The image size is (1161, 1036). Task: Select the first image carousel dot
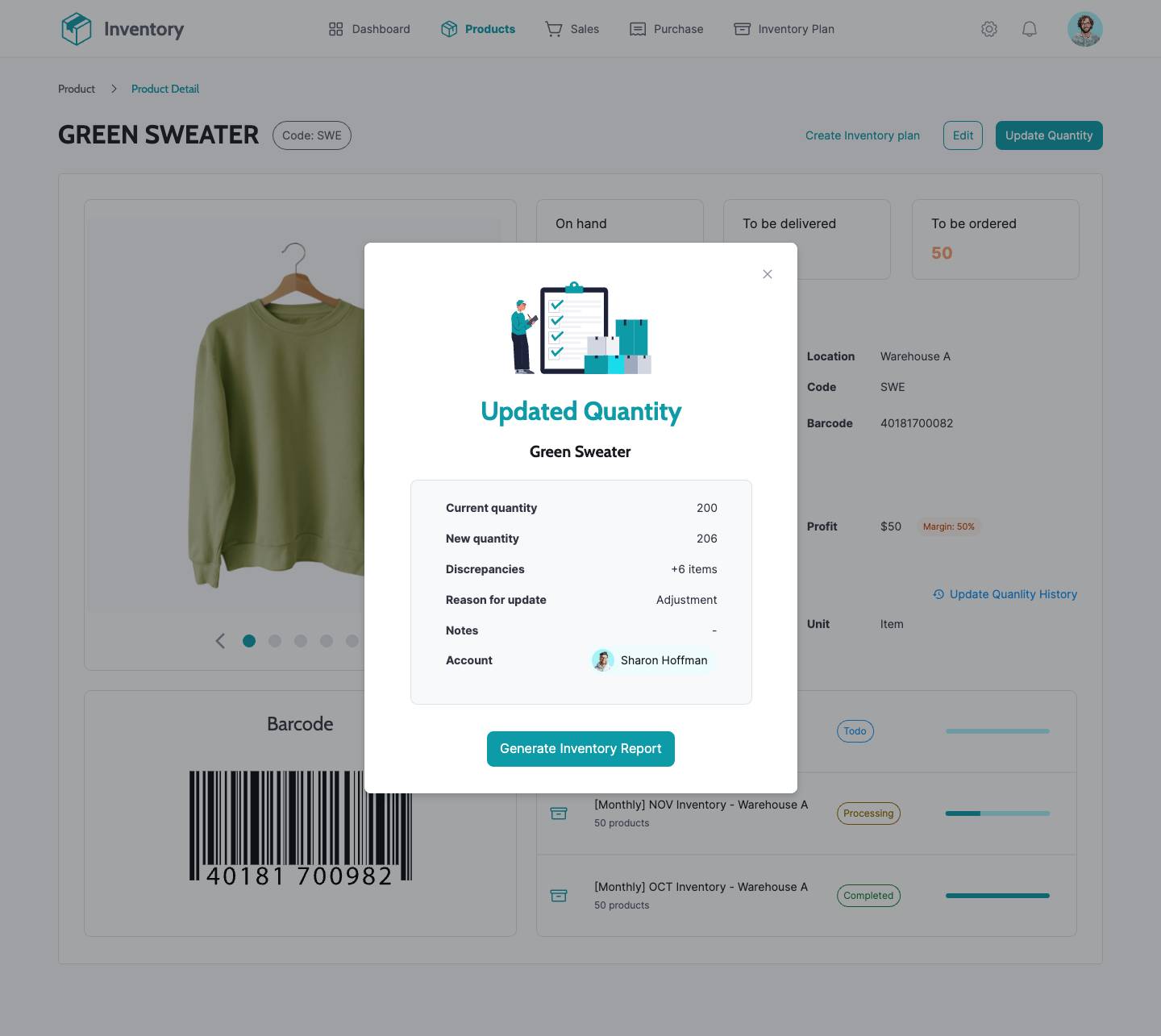[x=249, y=641]
